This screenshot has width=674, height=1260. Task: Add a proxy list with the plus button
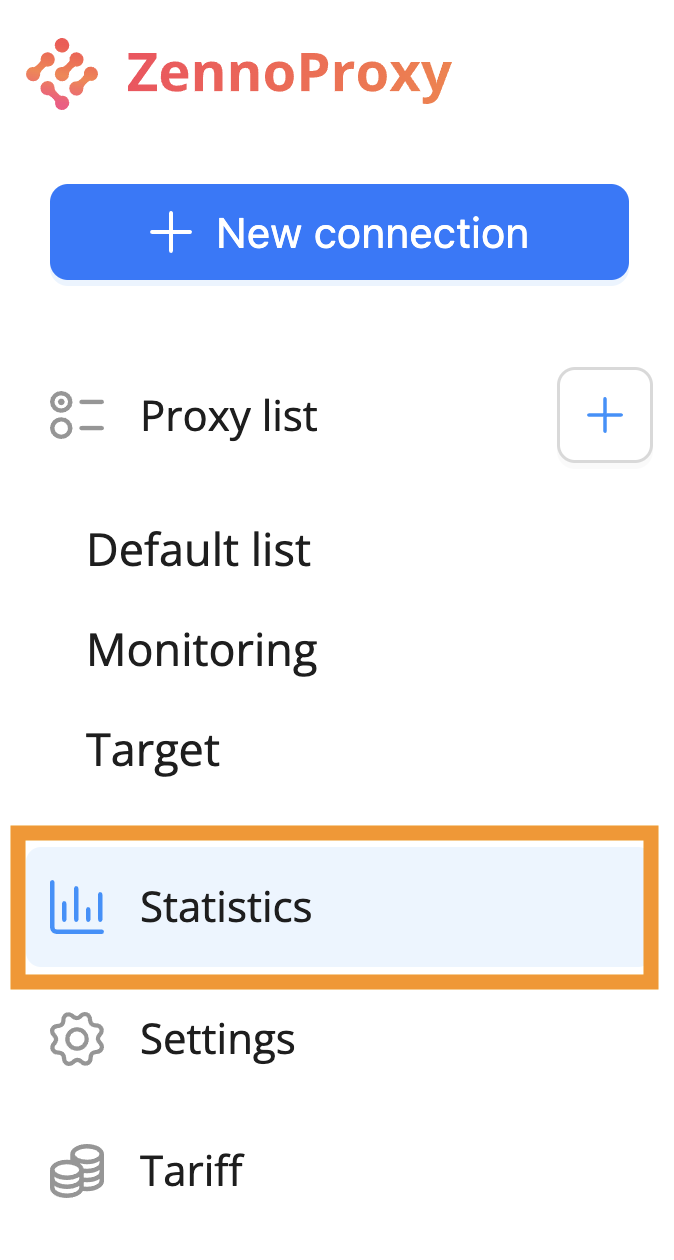tap(604, 416)
